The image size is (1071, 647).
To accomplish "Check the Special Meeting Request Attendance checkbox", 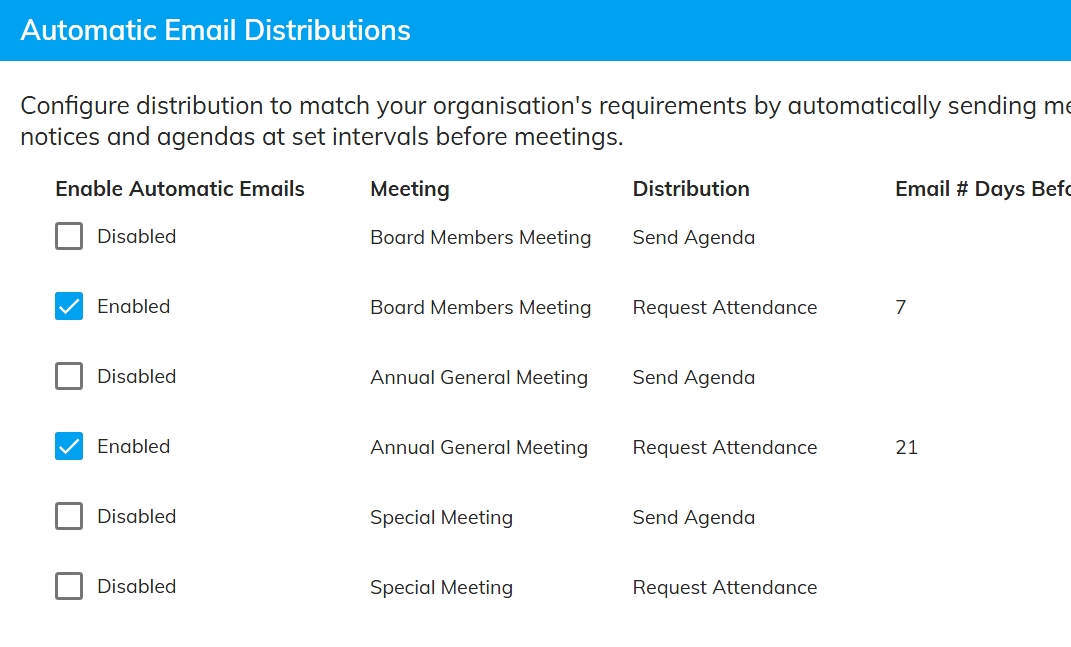I will (69, 587).
